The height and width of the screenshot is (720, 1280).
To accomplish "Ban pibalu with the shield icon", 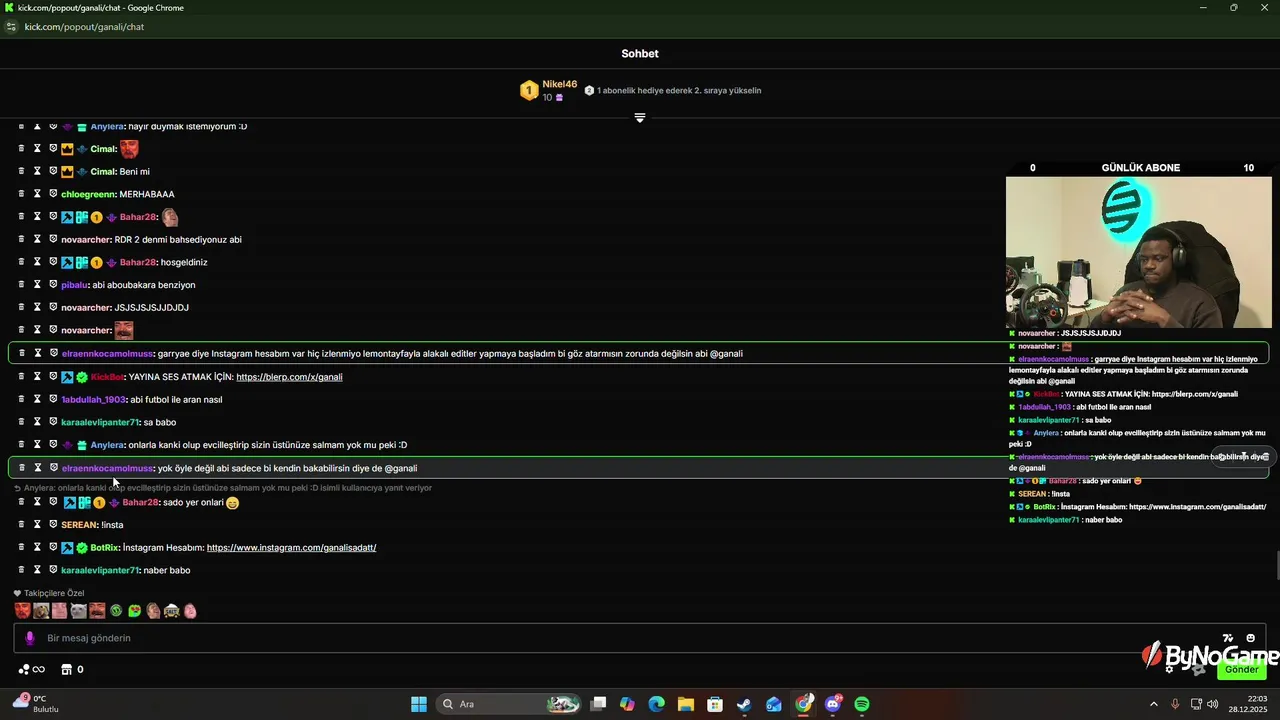I will [x=53, y=285].
